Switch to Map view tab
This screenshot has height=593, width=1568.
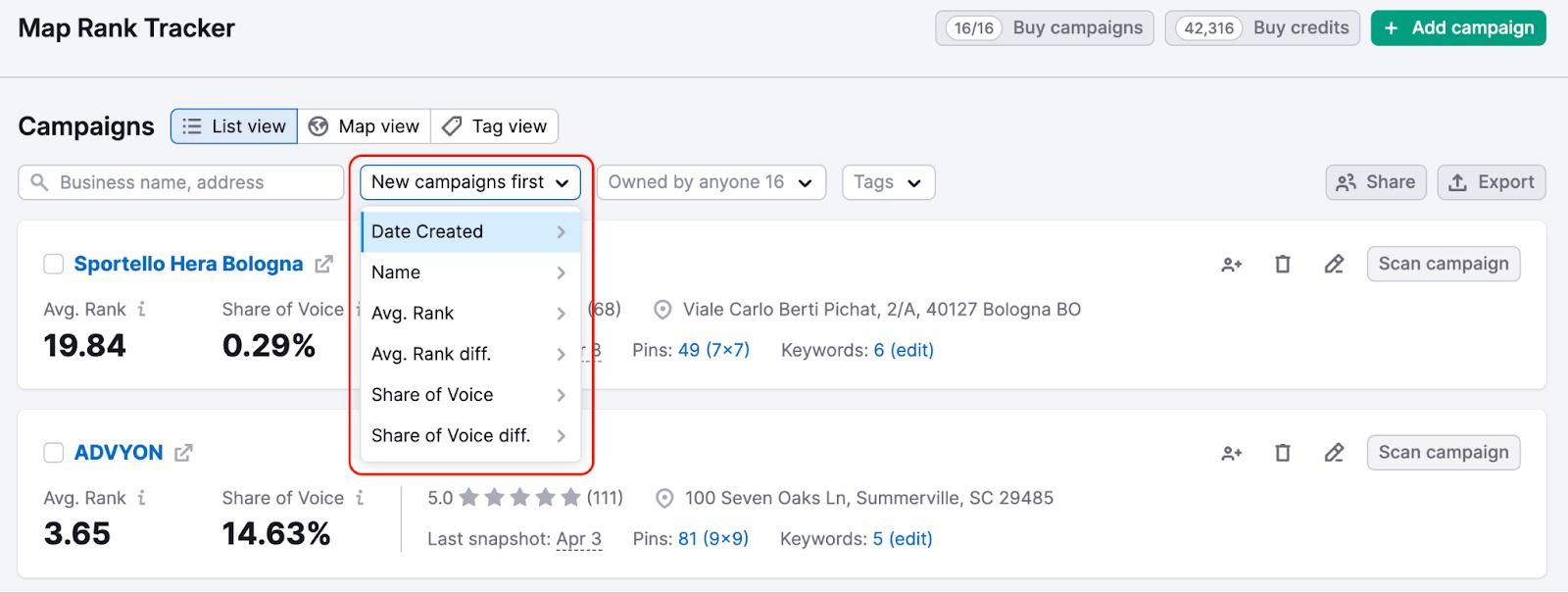(365, 126)
